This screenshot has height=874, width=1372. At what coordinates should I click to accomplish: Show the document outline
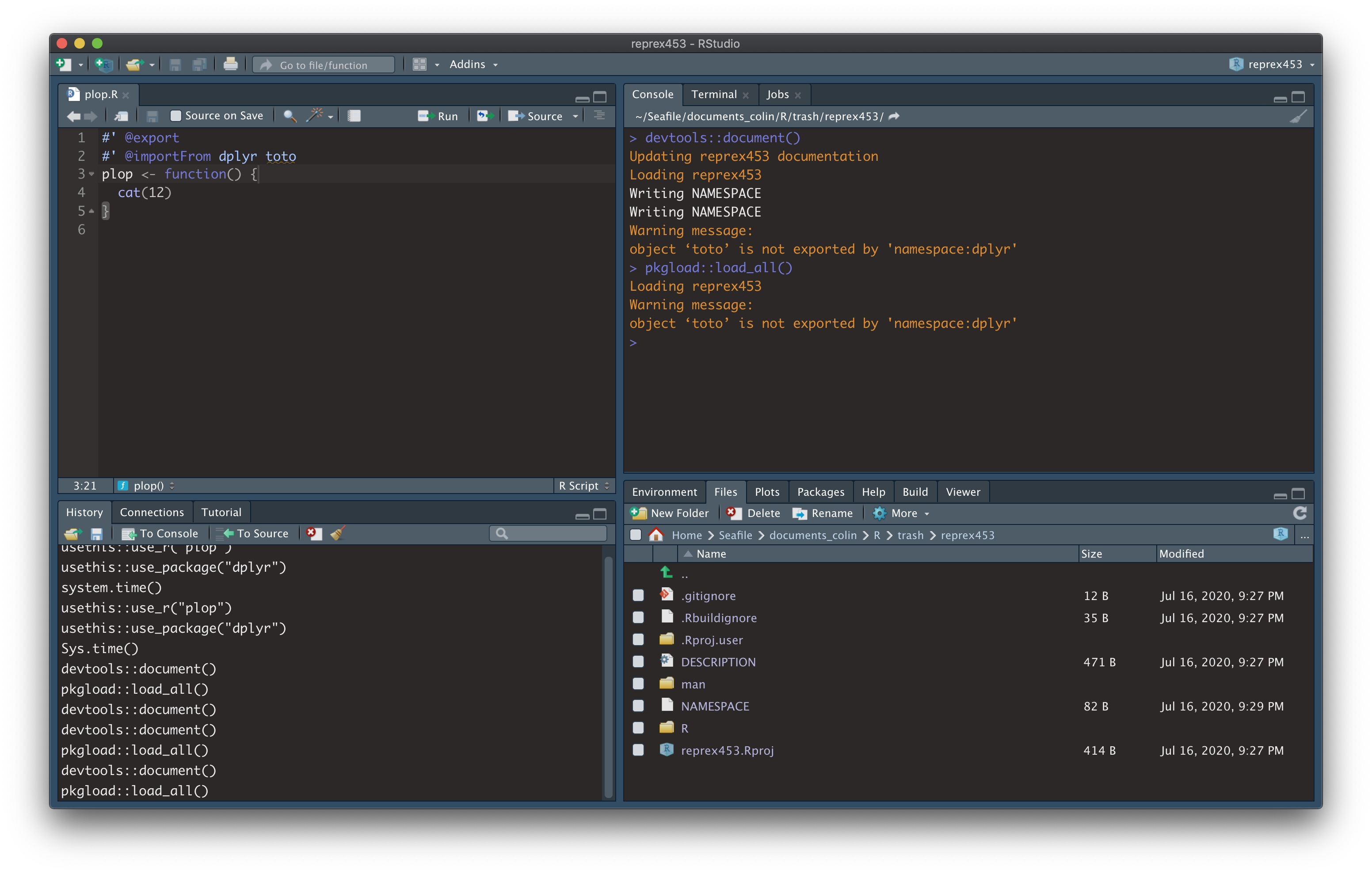click(599, 116)
